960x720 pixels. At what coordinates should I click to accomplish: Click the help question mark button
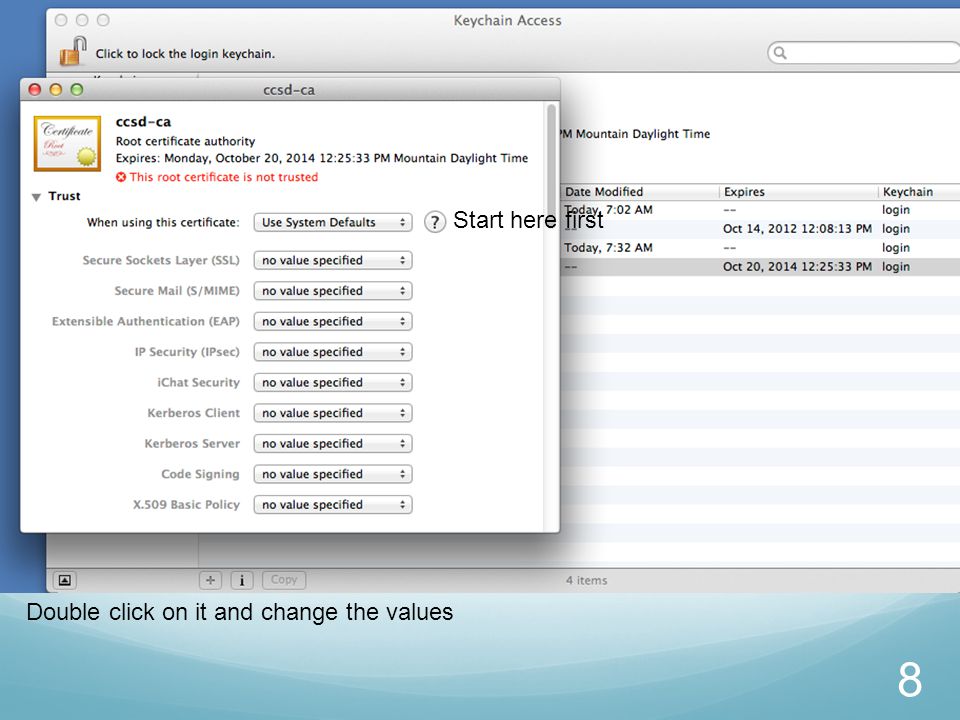[x=435, y=222]
